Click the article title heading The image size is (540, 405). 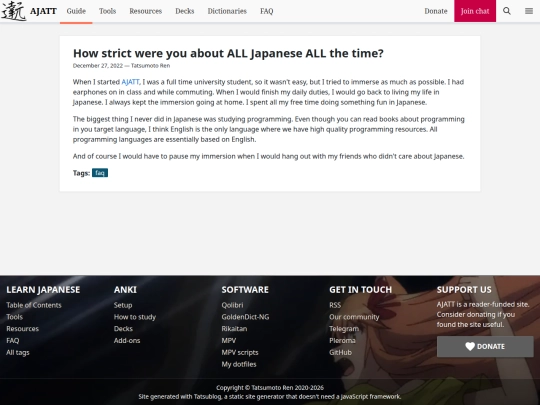pos(228,53)
